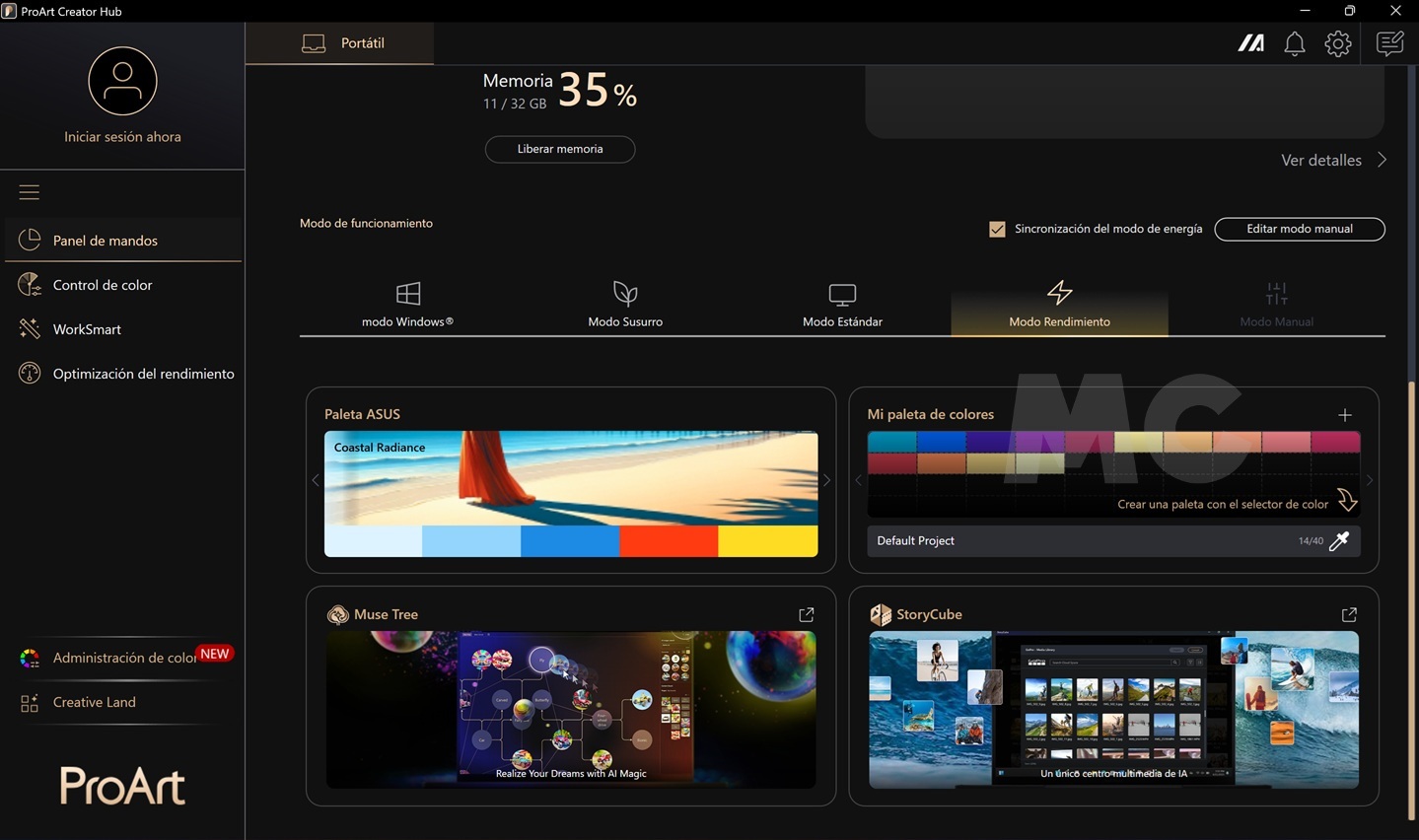Image resolution: width=1419 pixels, height=840 pixels.
Task: Click the Coastal Radiance palette image
Action: [x=571, y=478]
